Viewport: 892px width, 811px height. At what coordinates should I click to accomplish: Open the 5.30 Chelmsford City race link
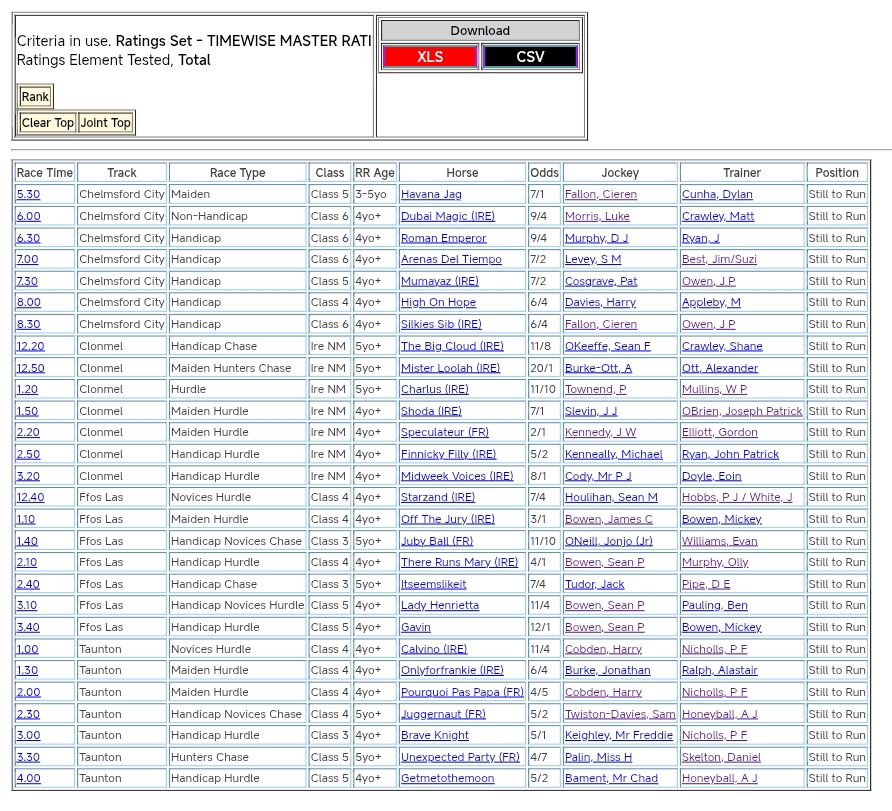point(28,194)
